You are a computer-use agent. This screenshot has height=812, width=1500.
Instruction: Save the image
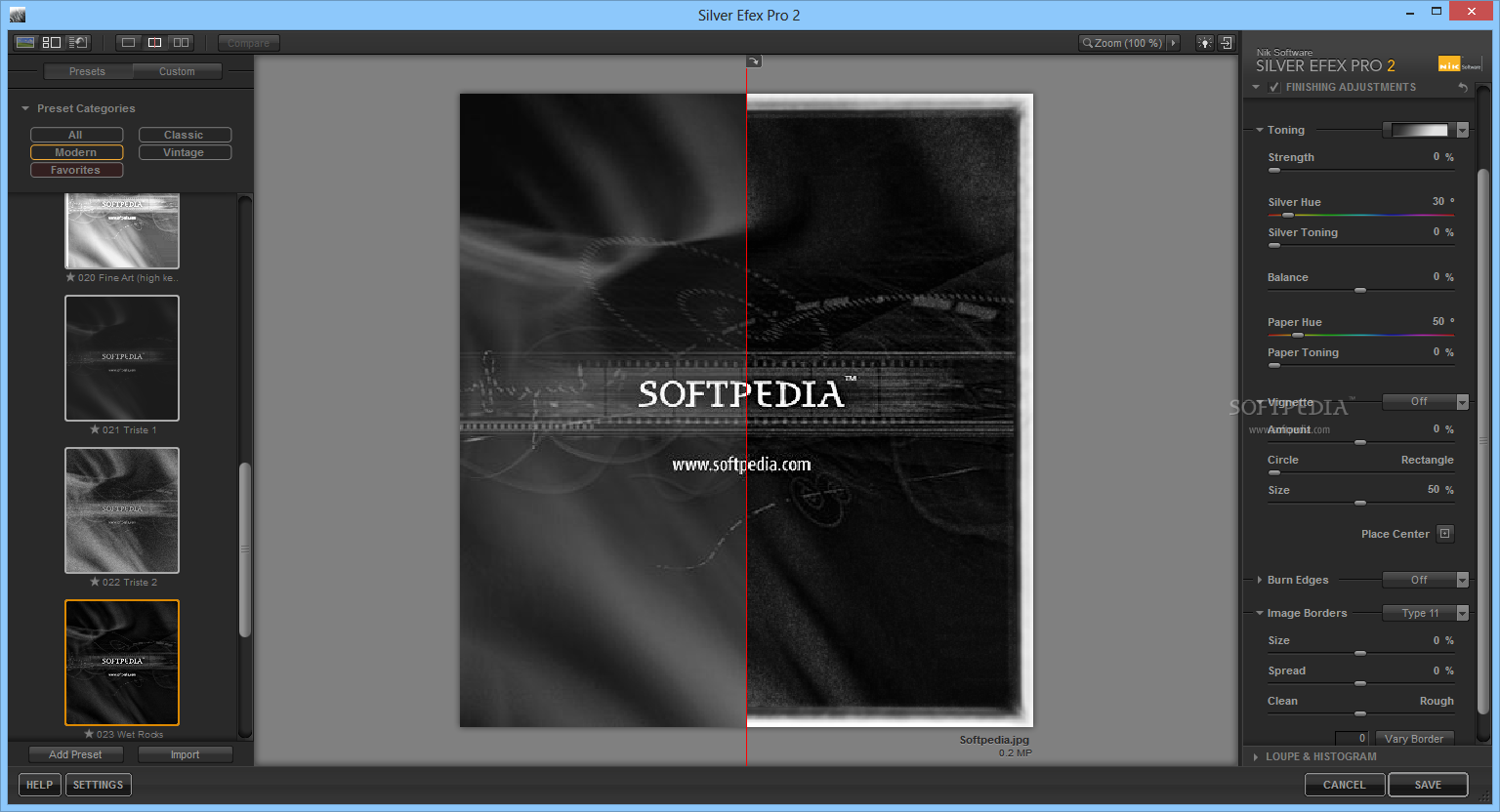[x=1428, y=785]
